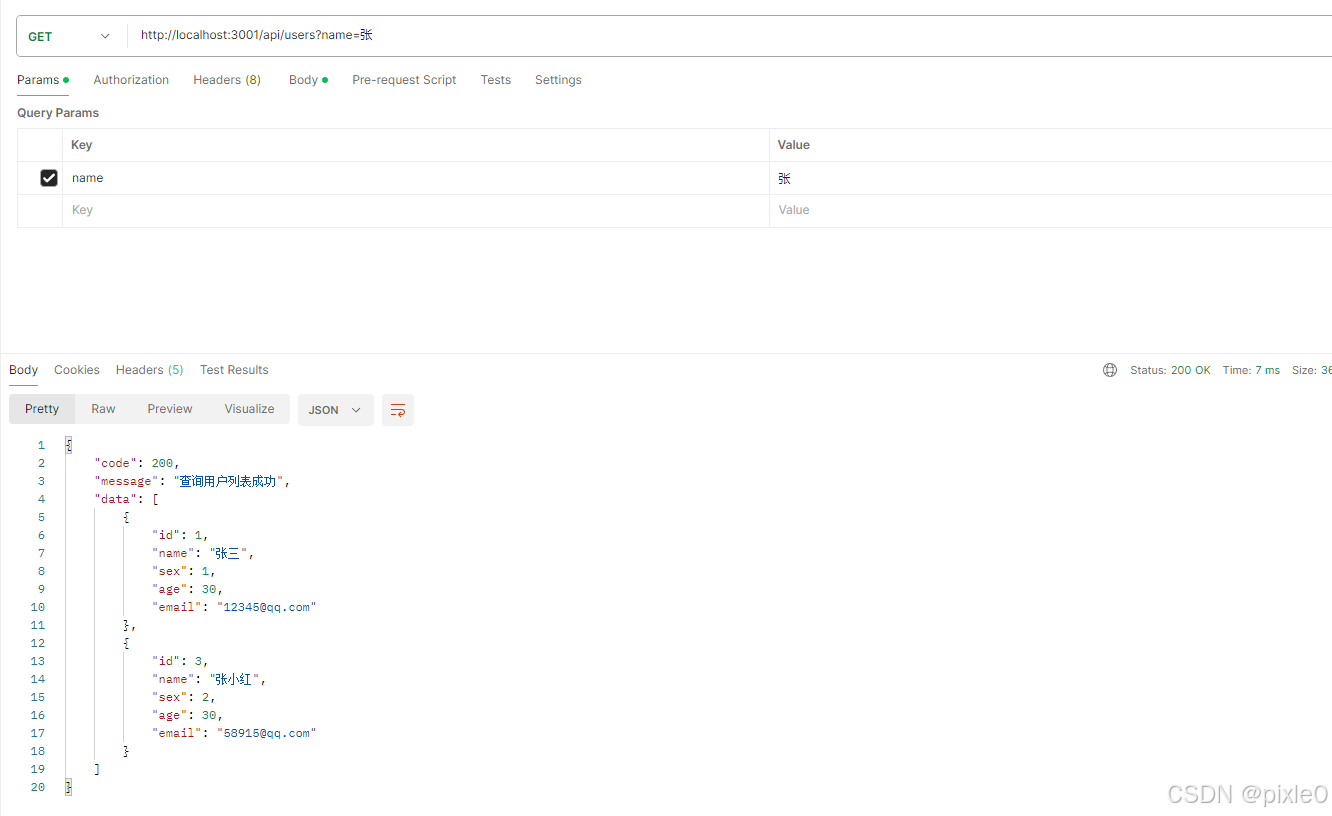1332x816 pixels.
Task: Click the Time: 7 ms text
Action: pyautogui.click(x=1251, y=370)
